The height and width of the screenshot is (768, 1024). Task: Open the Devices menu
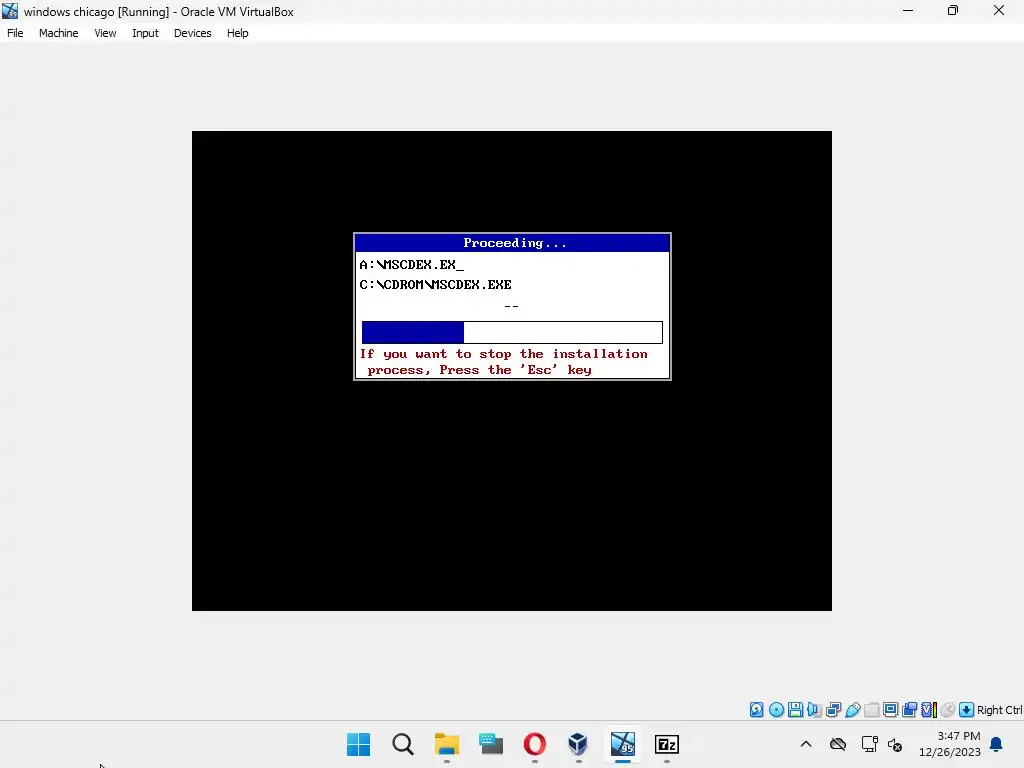tap(192, 33)
